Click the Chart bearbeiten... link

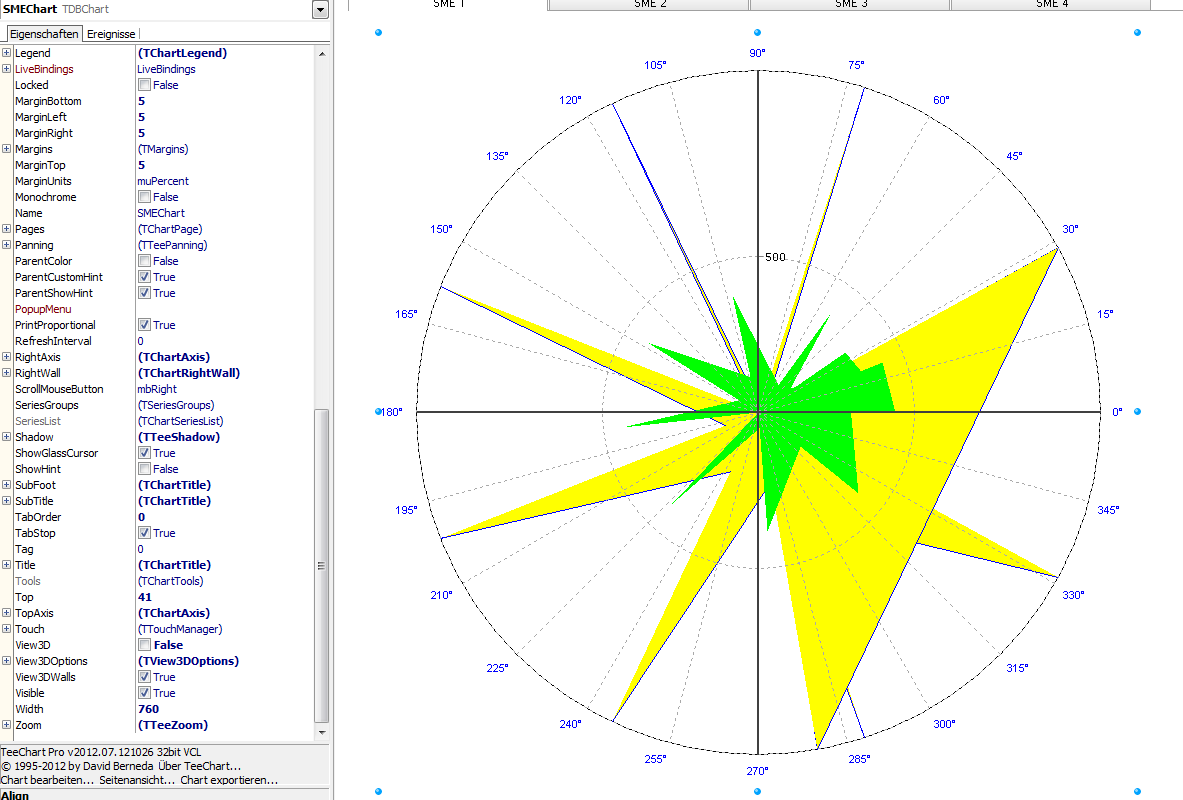[47, 780]
